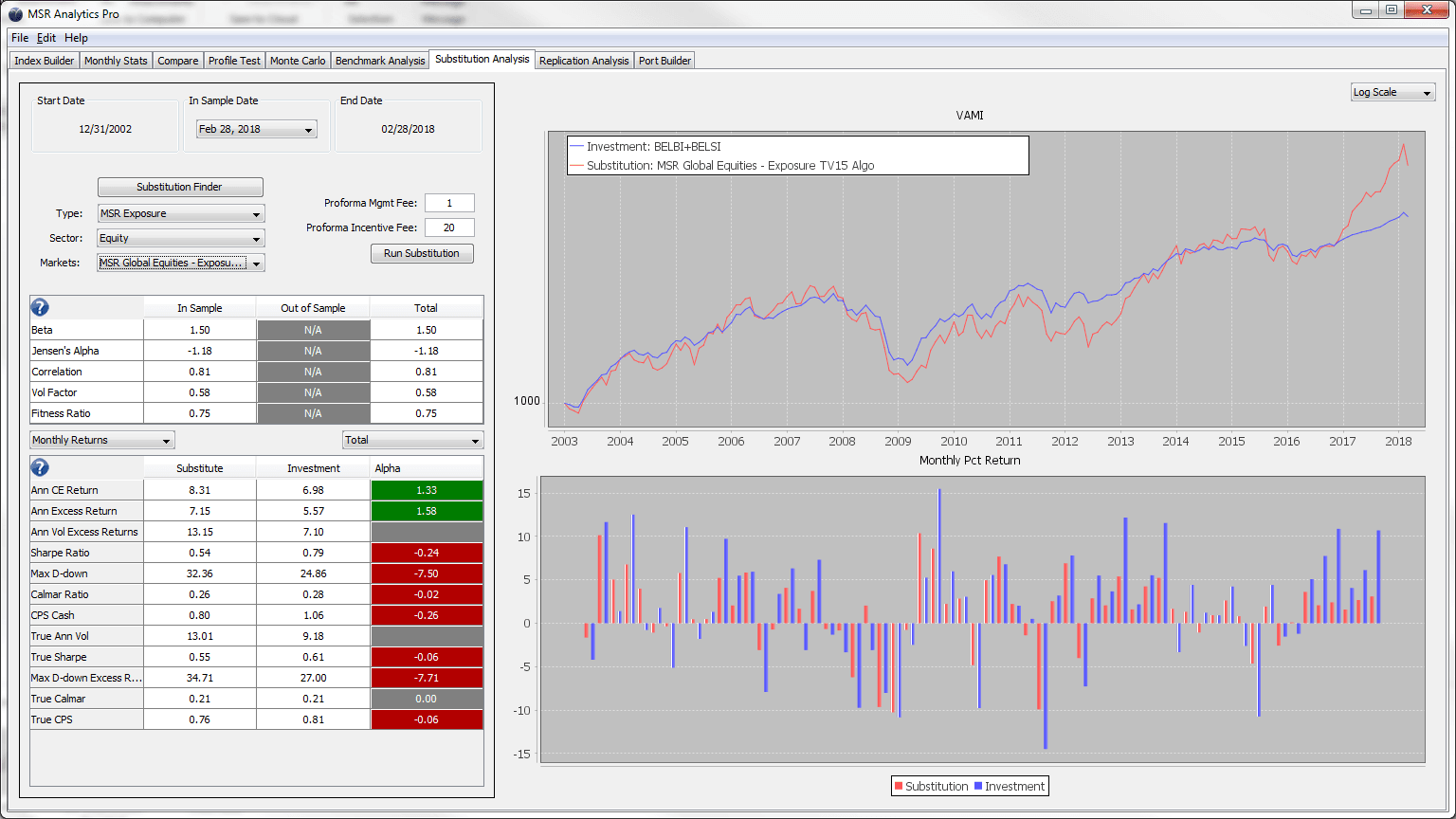This screenshot has height=819, width=1456.
Task: Click the MSR Analytics Pro title bar icon
Action: tap(15, 14)
